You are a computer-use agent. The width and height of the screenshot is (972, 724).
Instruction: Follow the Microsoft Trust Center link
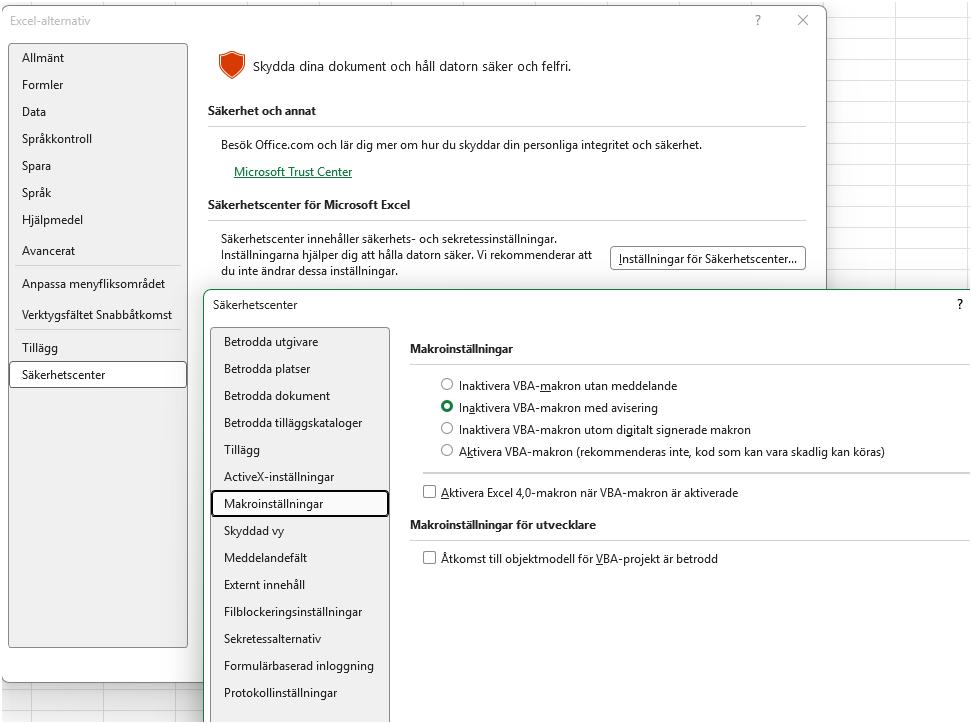(x=293, y=172)
